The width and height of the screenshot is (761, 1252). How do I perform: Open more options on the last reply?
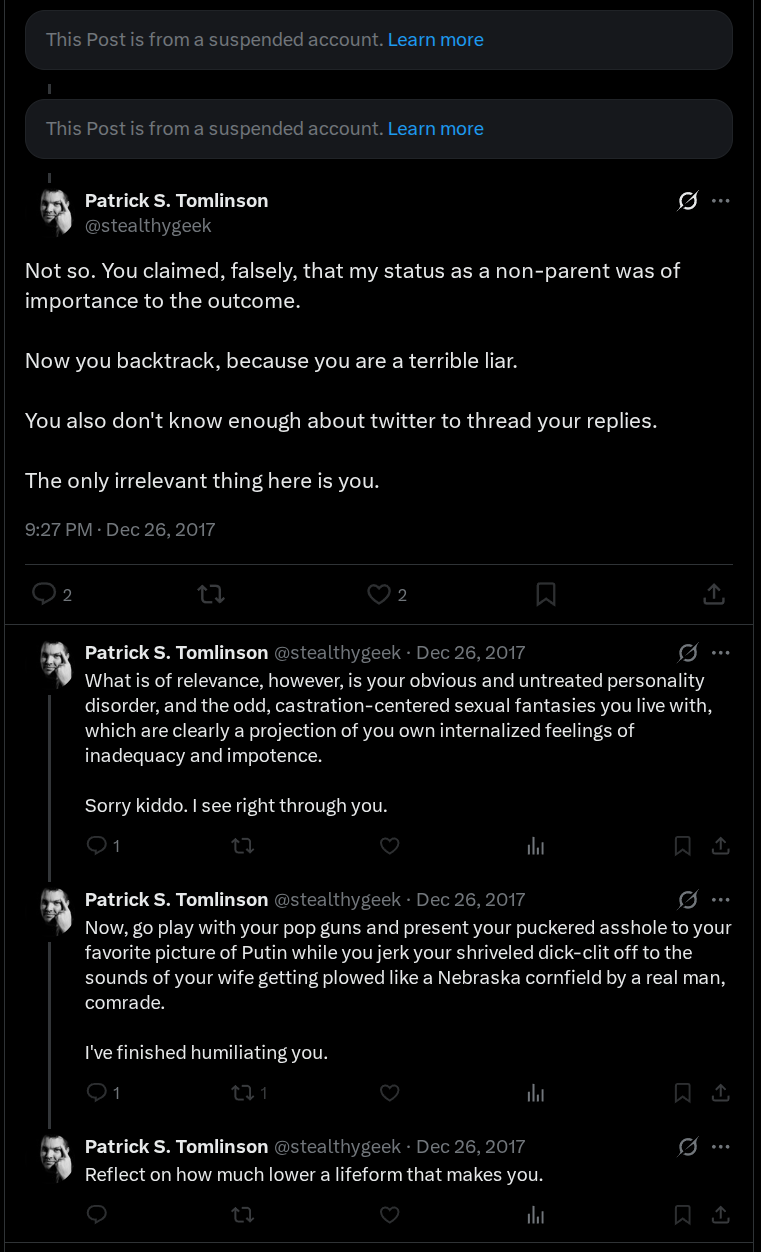(720, 1147)
